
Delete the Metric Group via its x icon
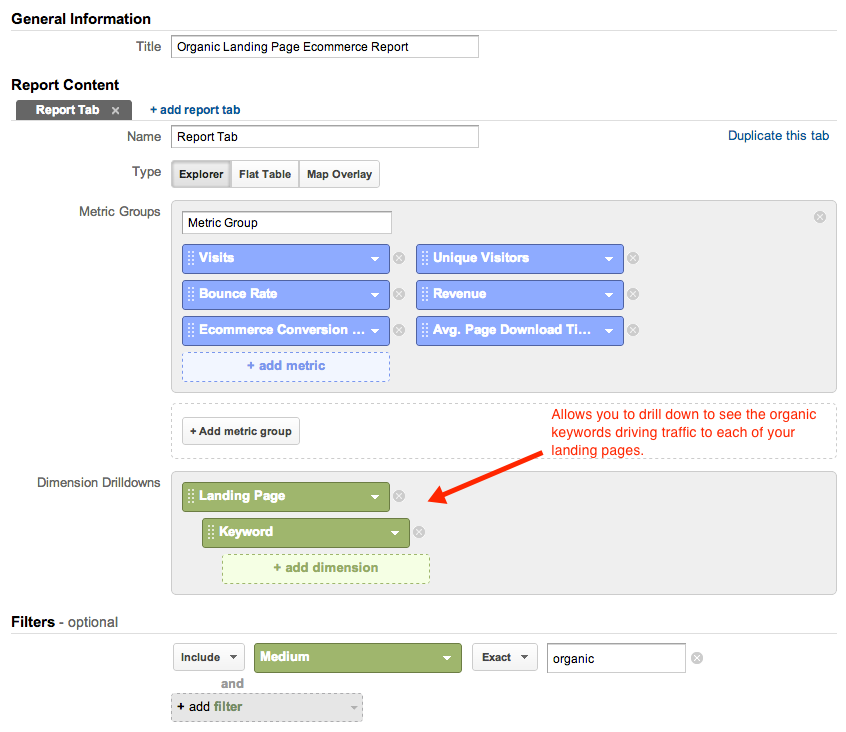[820, 217]
